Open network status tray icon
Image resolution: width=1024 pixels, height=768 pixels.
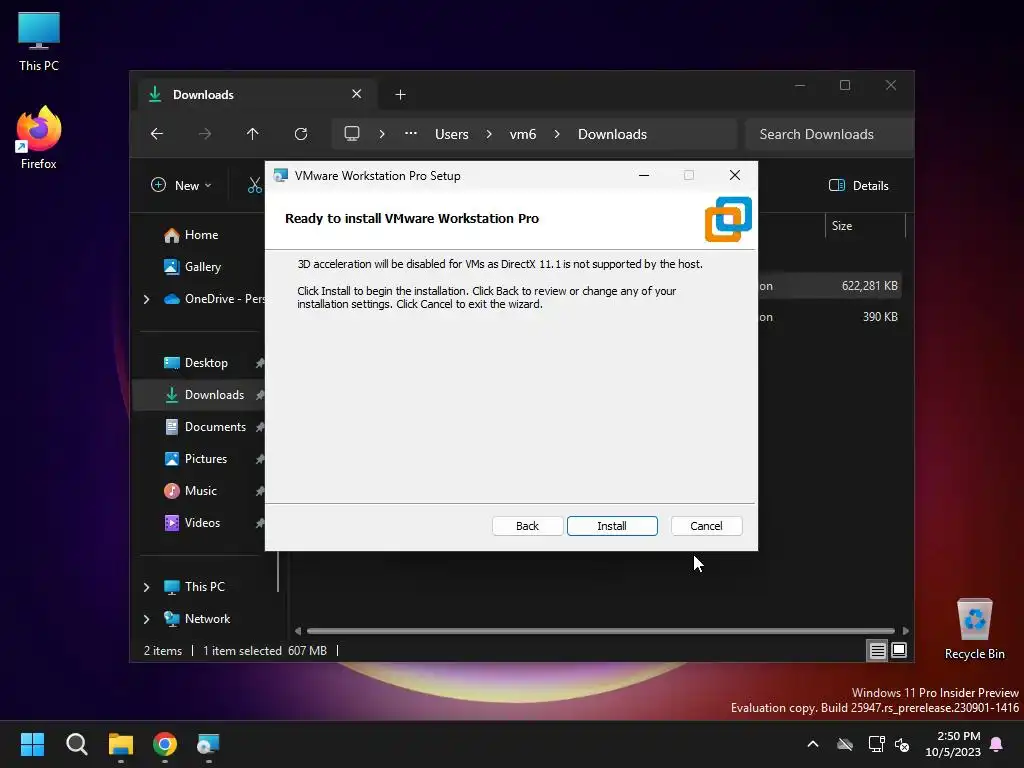click(x=876, y=744)
